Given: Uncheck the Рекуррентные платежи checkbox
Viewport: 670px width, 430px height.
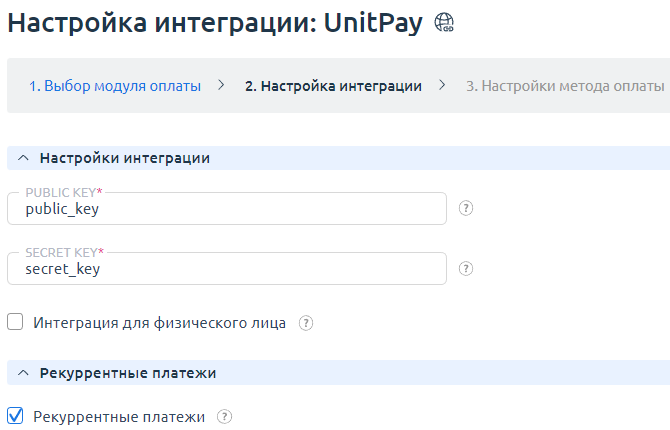Looking at the screenshot, I should [x=15, y=416].
